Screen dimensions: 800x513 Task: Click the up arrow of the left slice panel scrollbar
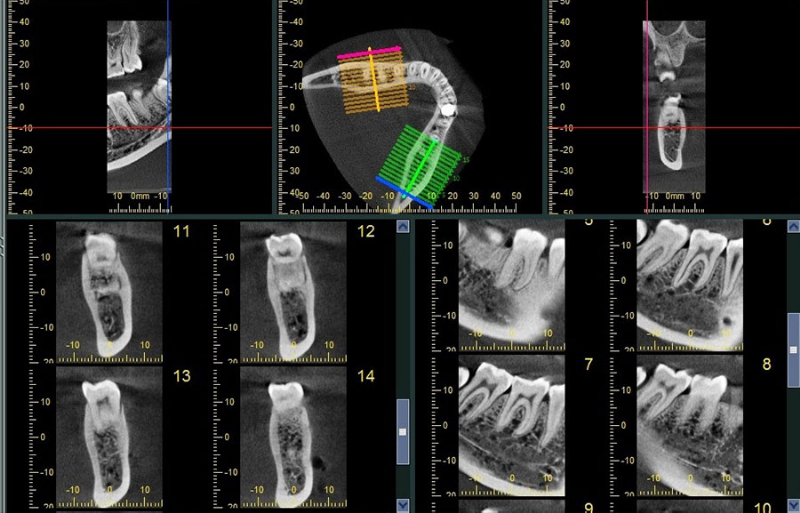403,227
